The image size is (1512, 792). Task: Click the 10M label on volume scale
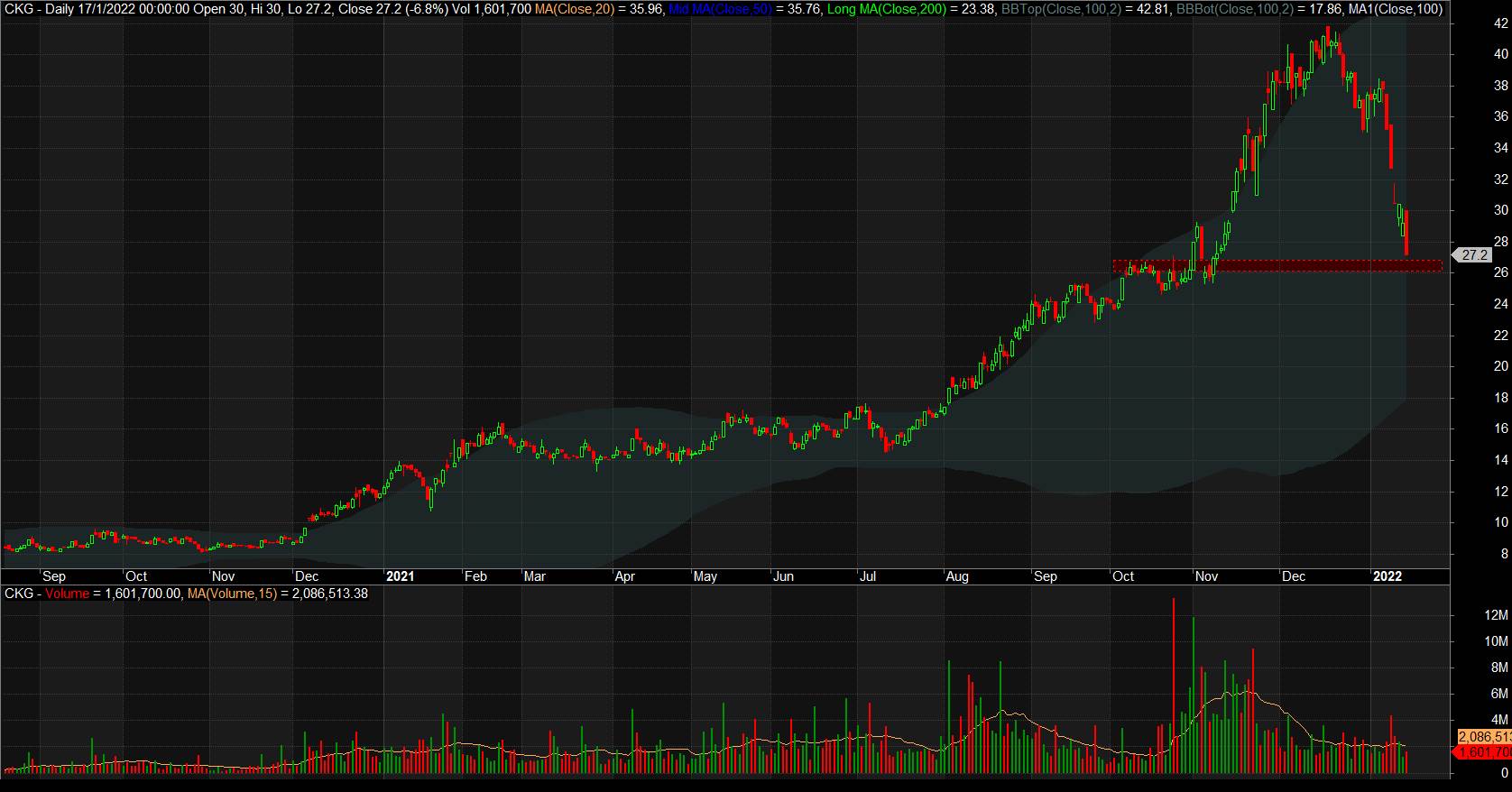coord(1498,641)
